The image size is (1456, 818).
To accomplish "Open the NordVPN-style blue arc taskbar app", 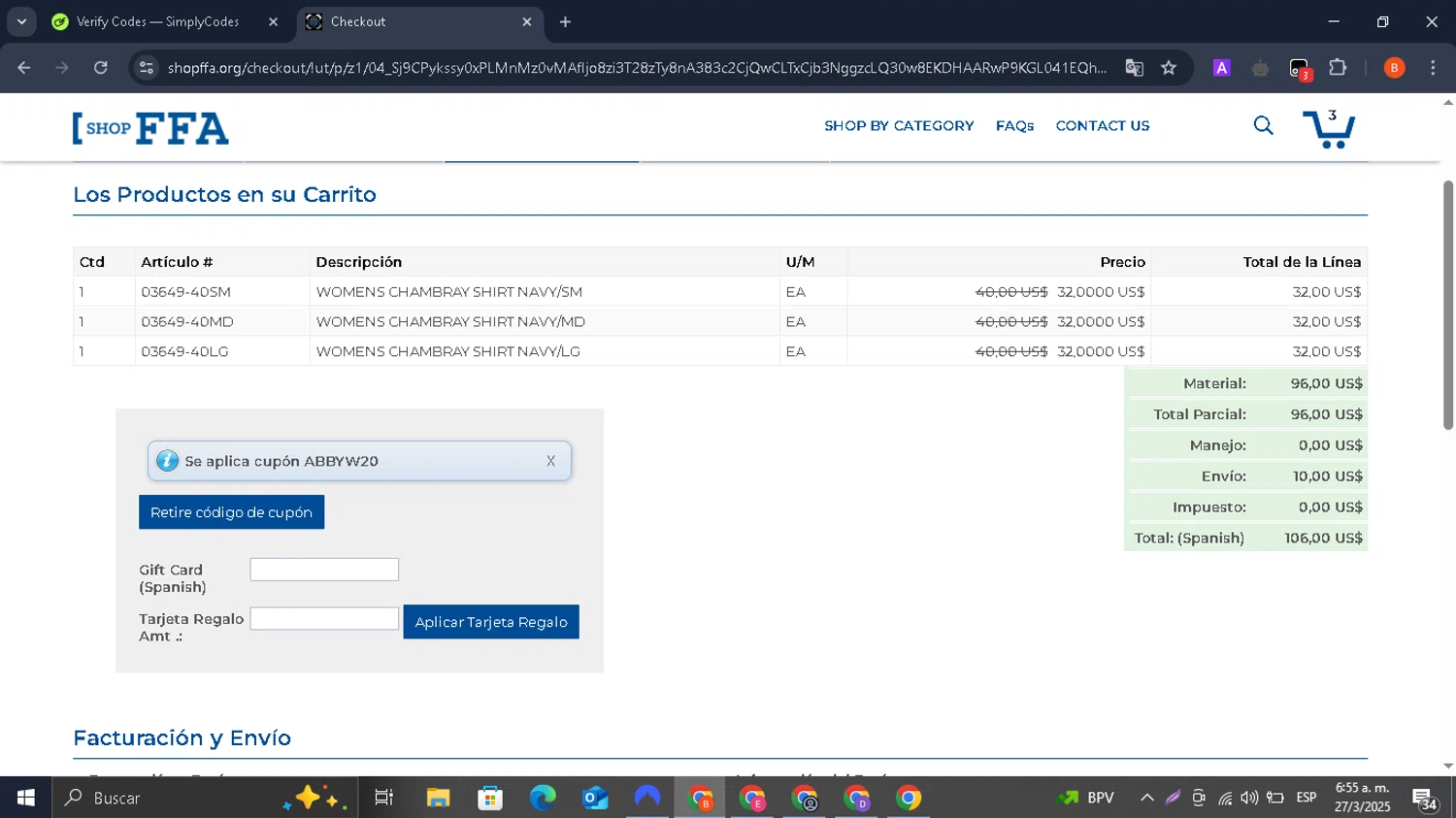I will pos(647,798).
